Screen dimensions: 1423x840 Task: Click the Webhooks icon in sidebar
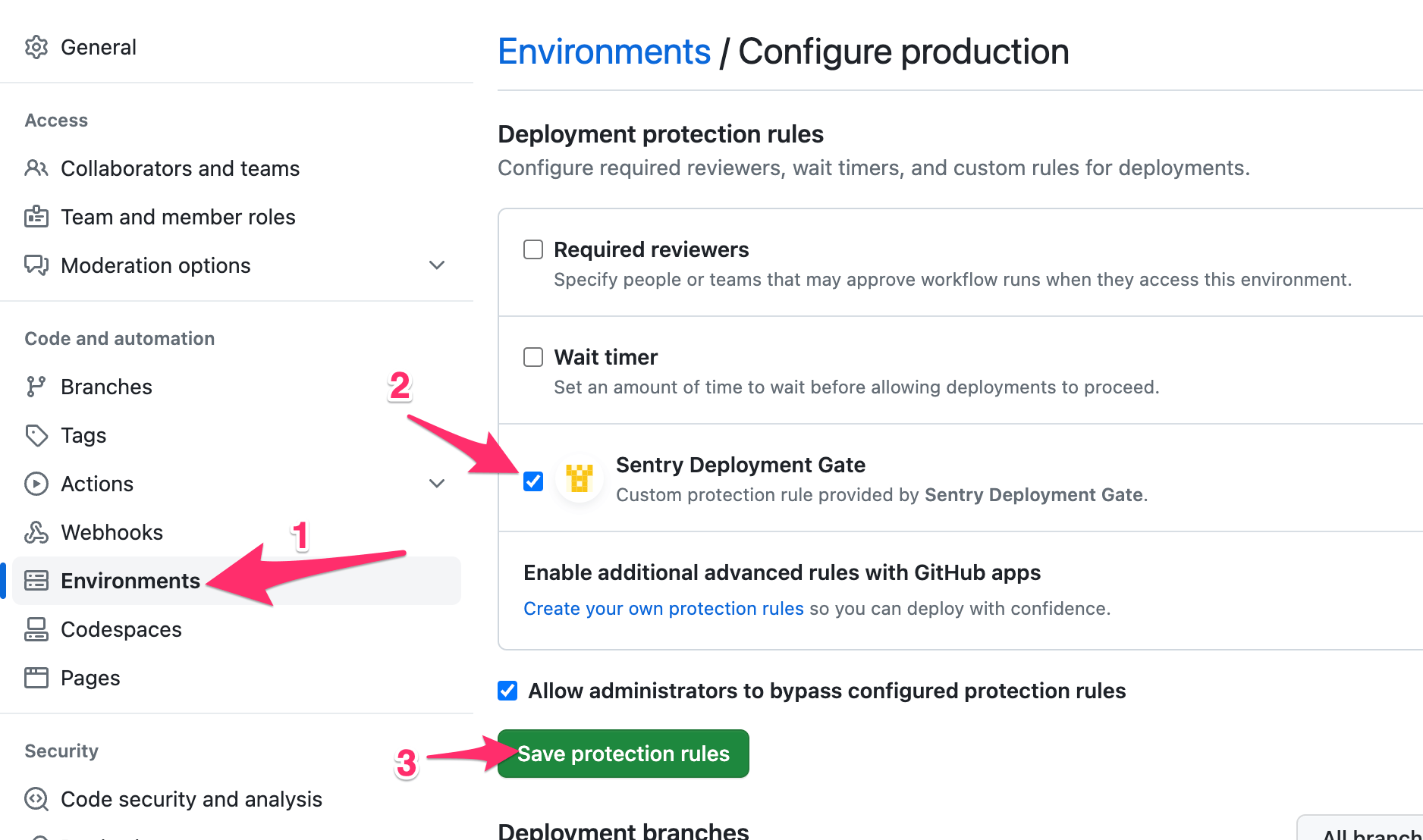coord(36,532)
